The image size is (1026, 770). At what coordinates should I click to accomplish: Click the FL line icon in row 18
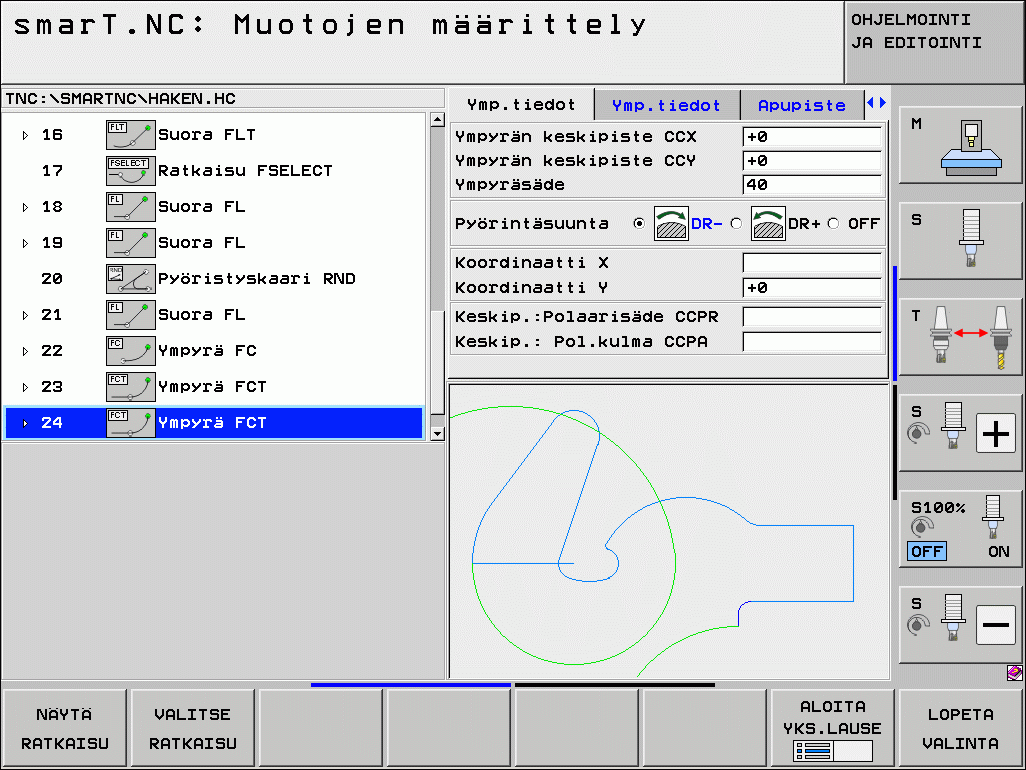[131, 207]
